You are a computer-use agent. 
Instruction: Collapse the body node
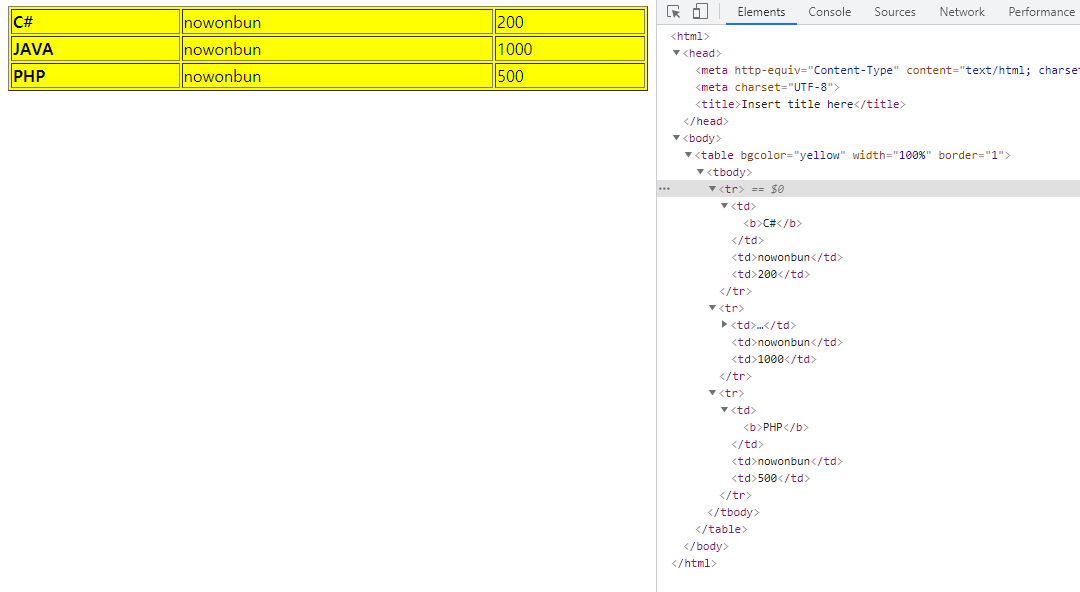tap(676, 138)
